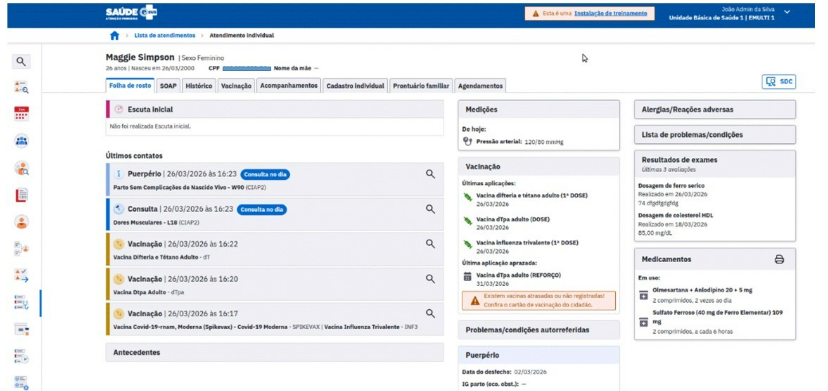
Task: View details of the Consulta Dores Musculares magnifier
Action: (430, 209)
